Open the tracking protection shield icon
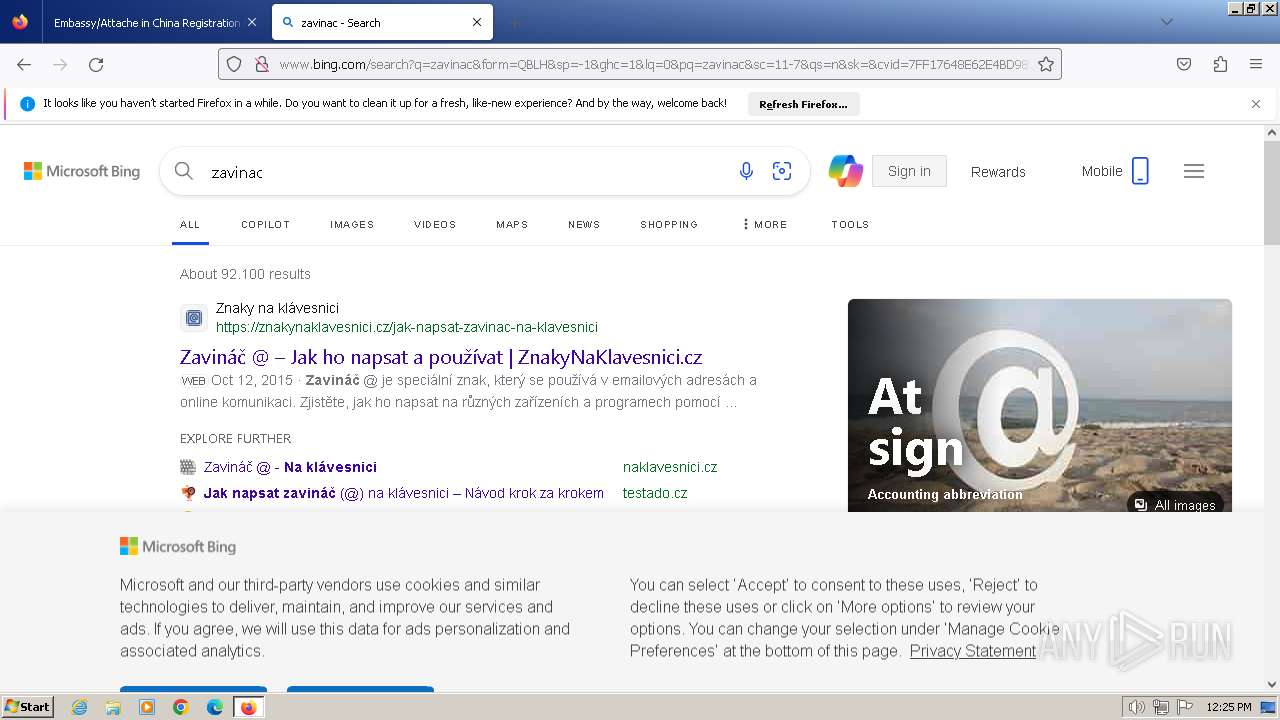This screenshot has width=1280, height=720. coord(234,64)
